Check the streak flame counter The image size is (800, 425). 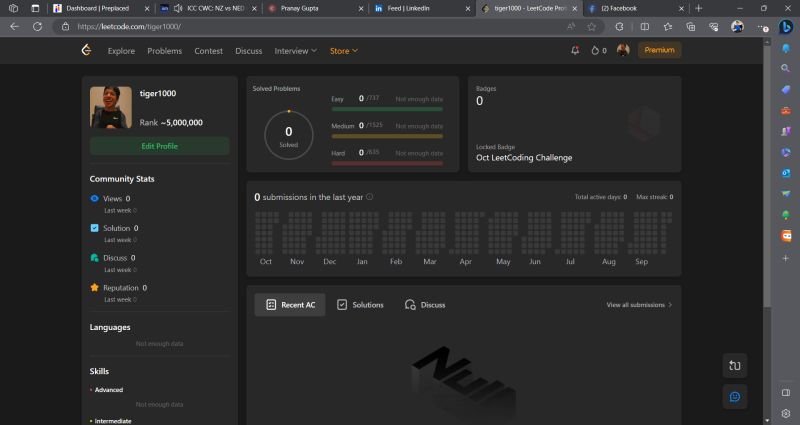tap(598, 51)
